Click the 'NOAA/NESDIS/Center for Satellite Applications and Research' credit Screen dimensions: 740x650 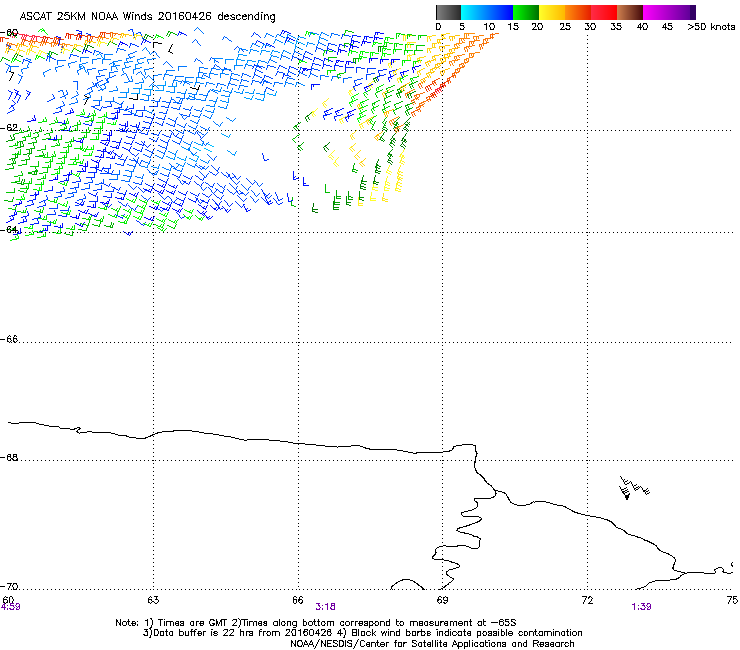432,644
